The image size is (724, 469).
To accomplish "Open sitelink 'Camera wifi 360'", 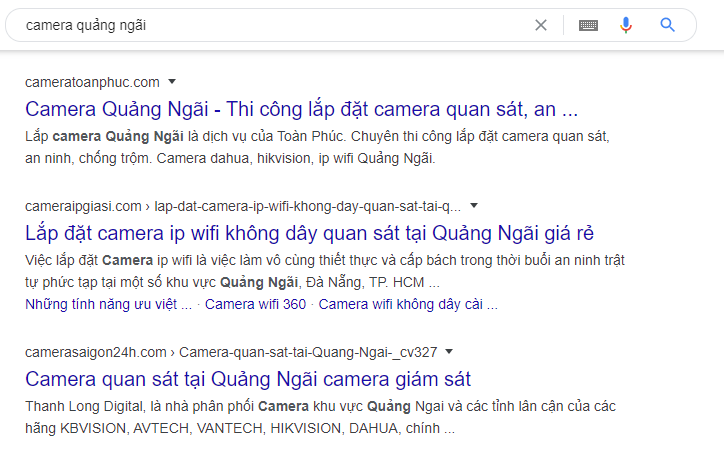I will pos(255,304).
